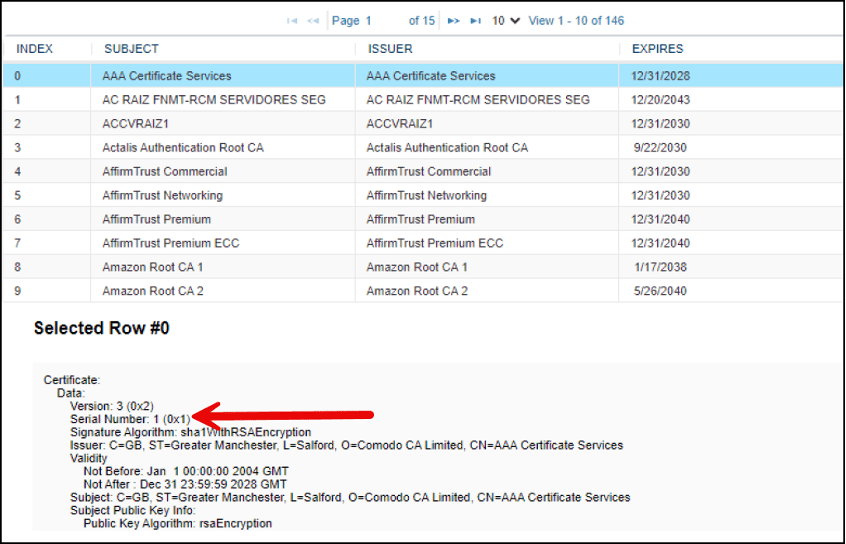The image size is (846, 544).
Task: Go to first page pager icon
Action: click(x=292, y=21)
